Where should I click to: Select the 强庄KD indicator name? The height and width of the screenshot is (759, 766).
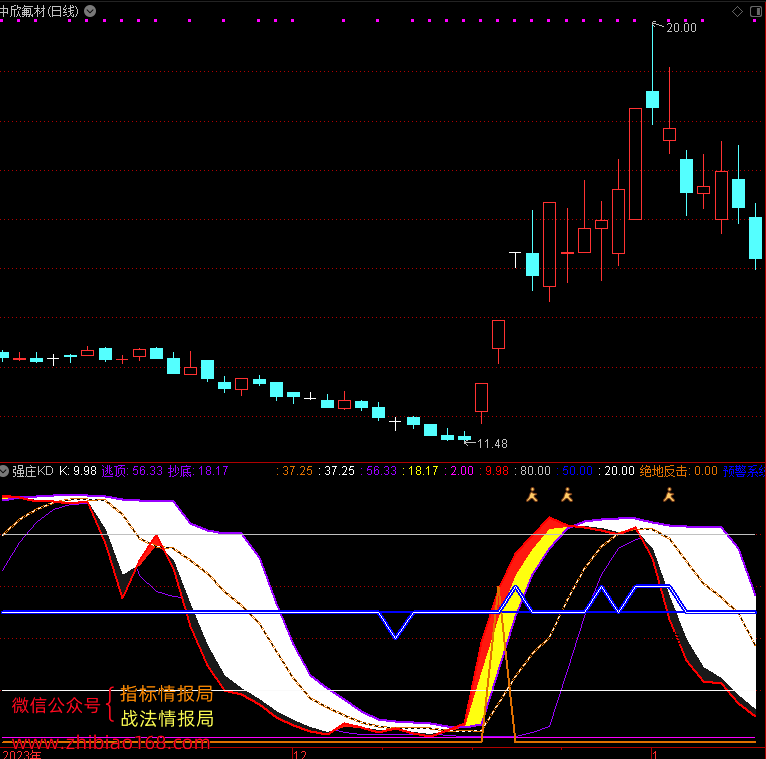pos(33,471)
